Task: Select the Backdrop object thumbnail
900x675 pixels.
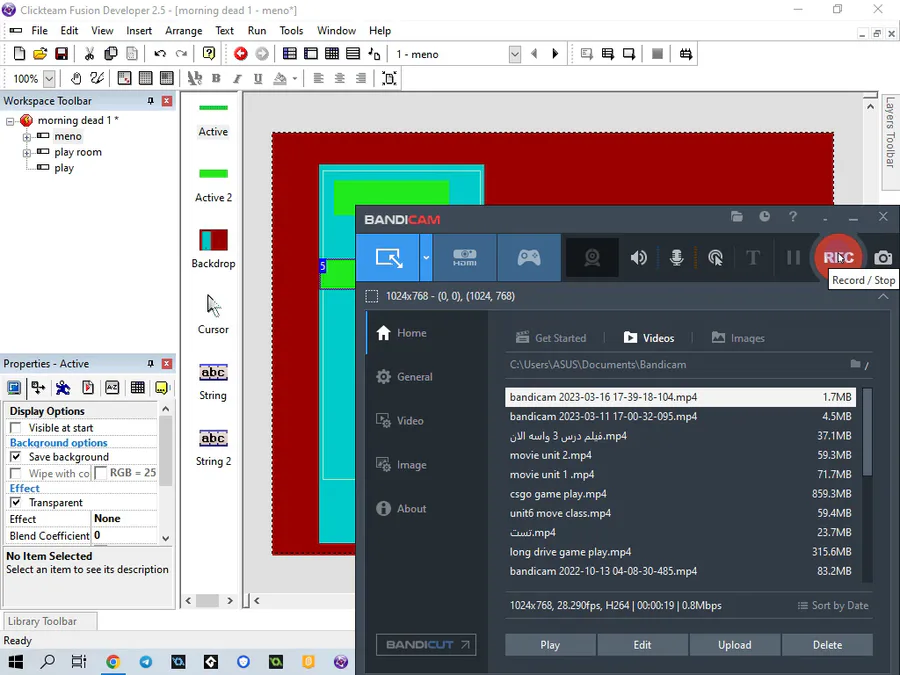Action: click(x=214, y=240)
